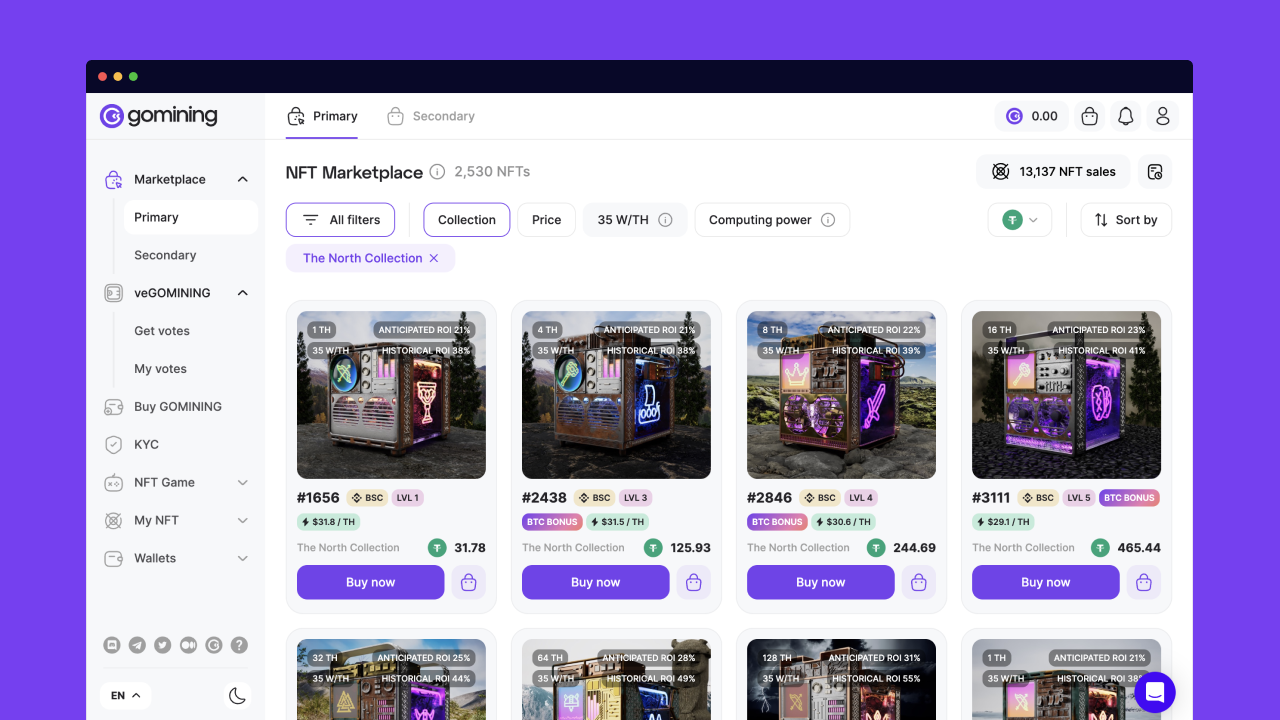Click Buy now for NFT #2438
Viewport: 1280px width, 720px height.
(x=595, y=582)
